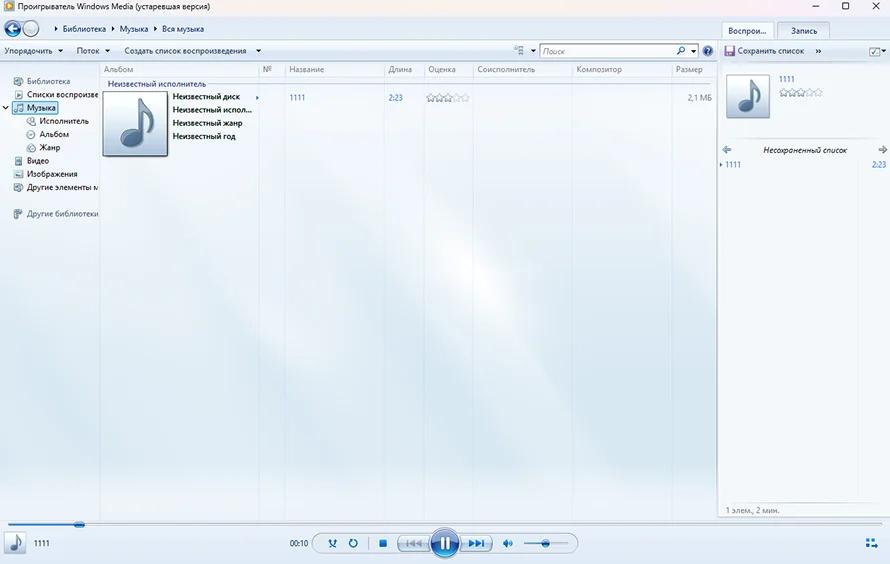This screenshot has width=890, height=564.
Task: Open the list options checkmark icon
Action: pos(874,51)
